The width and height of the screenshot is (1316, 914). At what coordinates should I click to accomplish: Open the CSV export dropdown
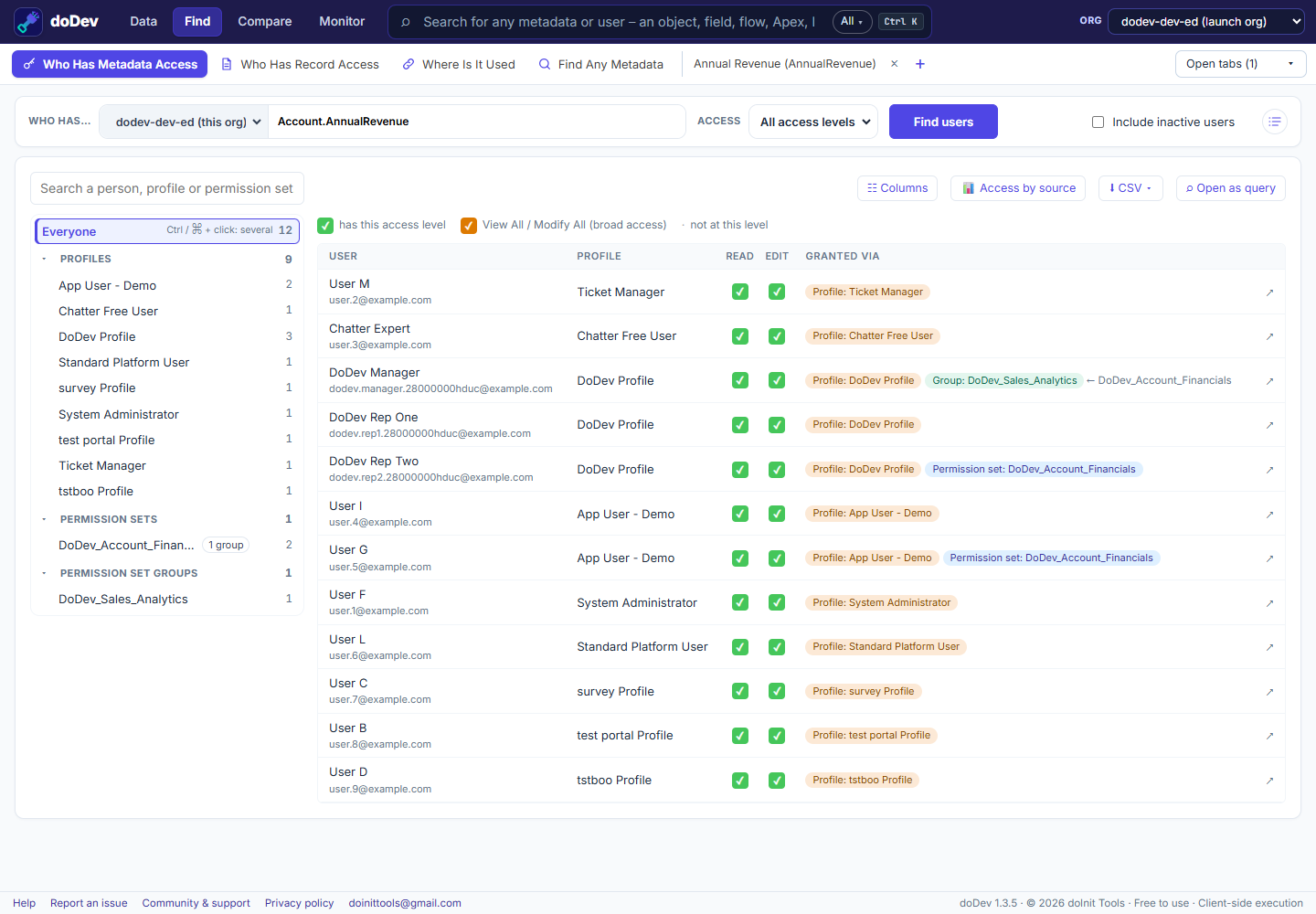1130,188
